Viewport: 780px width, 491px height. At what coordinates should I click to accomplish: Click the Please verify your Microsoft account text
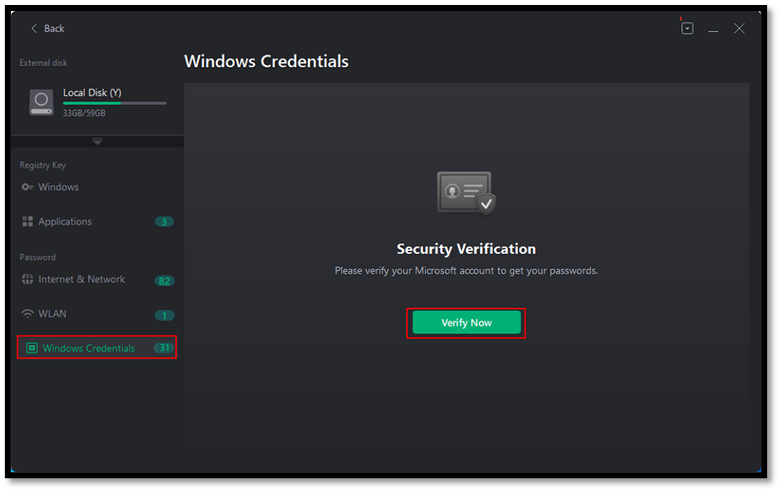pos(466,271)
